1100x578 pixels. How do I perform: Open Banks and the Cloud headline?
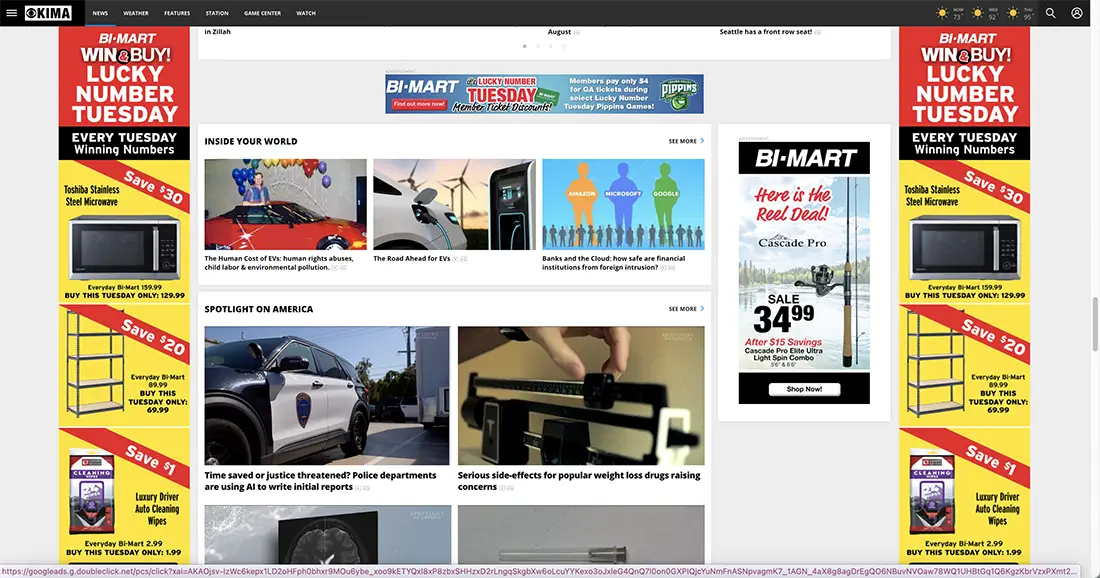point(613,262)
